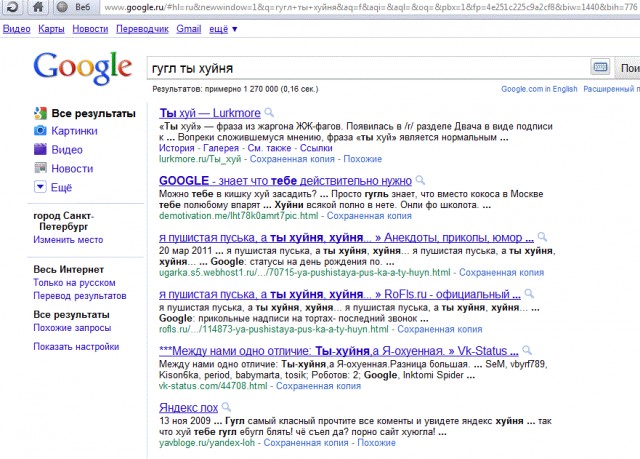Open the on-screen keyboard icon in search box
The width and height of the screenshot is (640, 459).
point(600,67)
